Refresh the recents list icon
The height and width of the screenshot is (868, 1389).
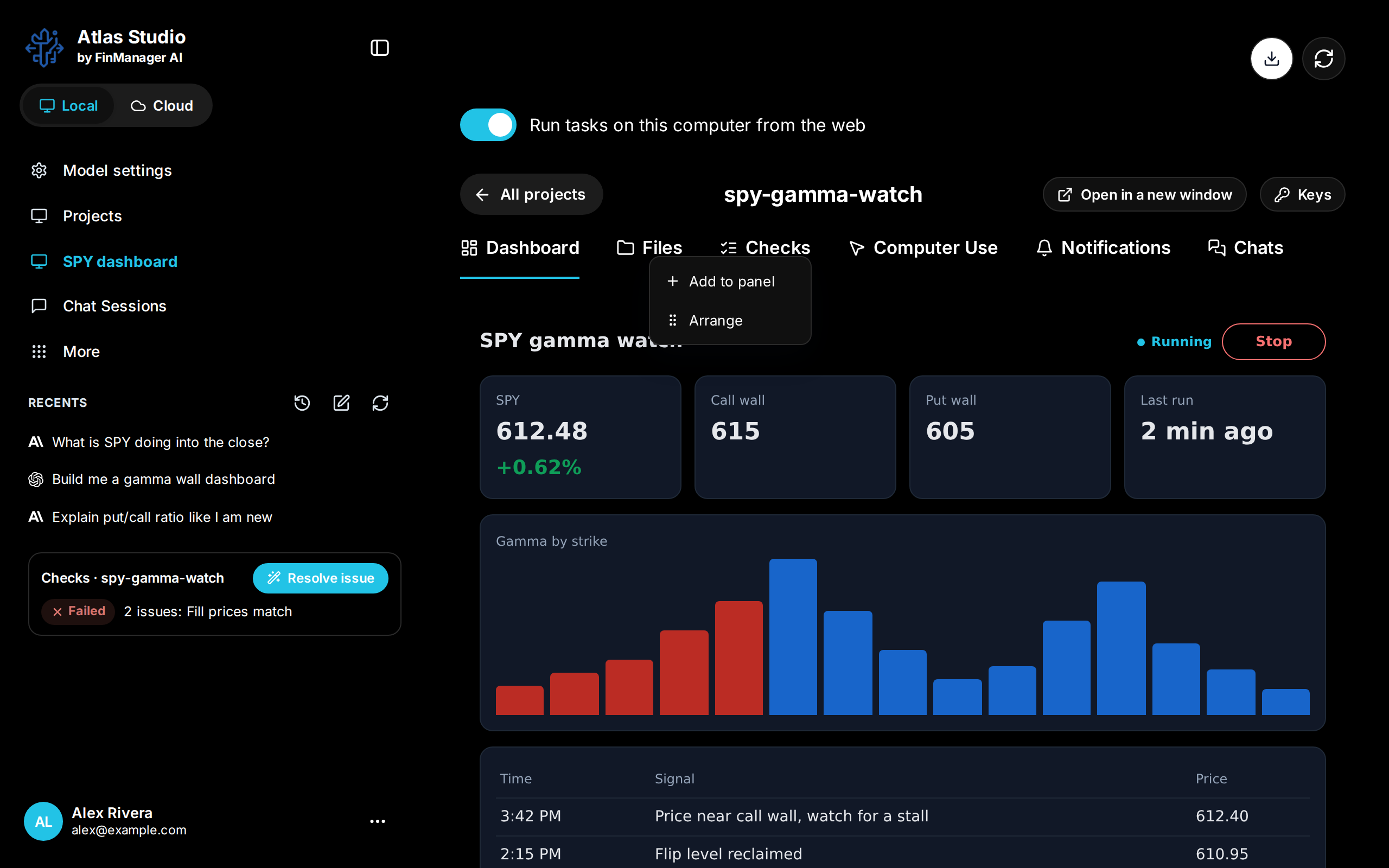[x=380, y=403]
